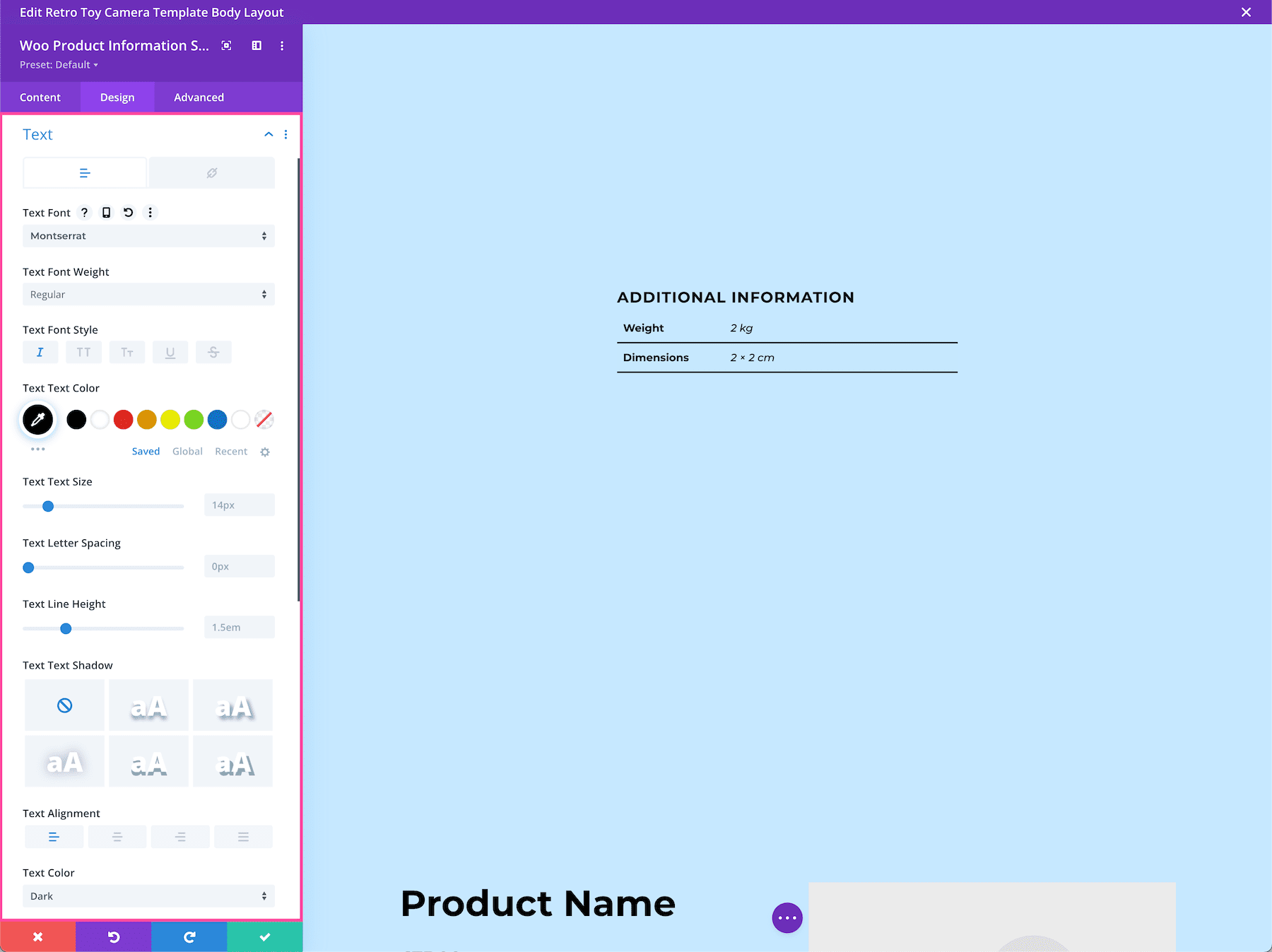
Task: Set text alignment to center
Action: tap(117, 836)
